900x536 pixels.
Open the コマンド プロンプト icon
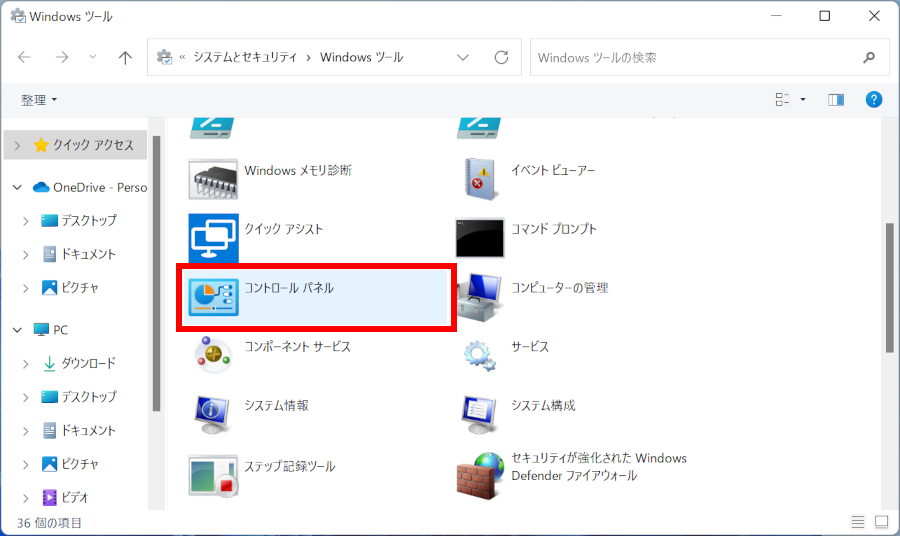pos(480,237)
